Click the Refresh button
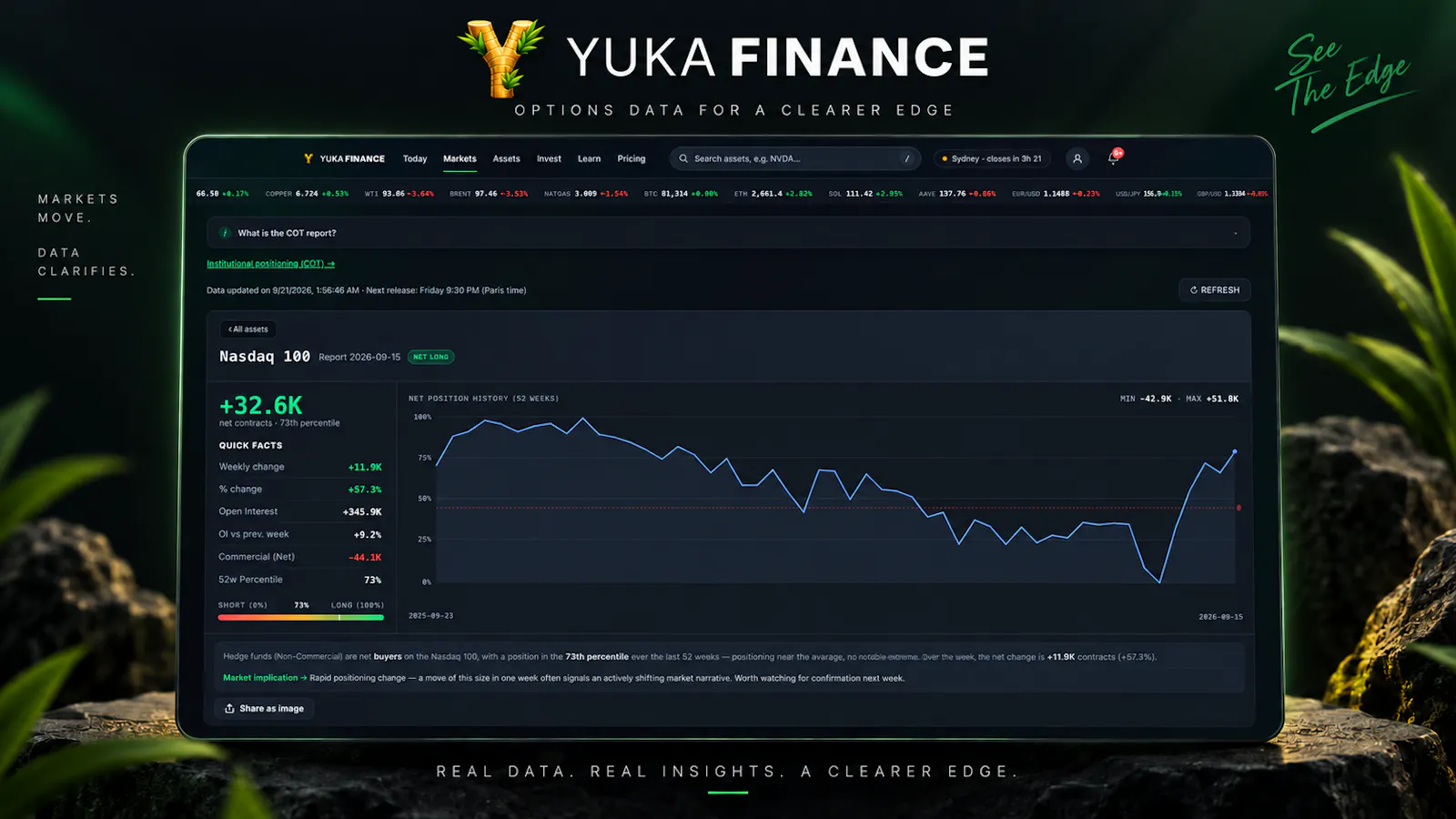This screenshot has width=1456, height=819. [1215, 290]
